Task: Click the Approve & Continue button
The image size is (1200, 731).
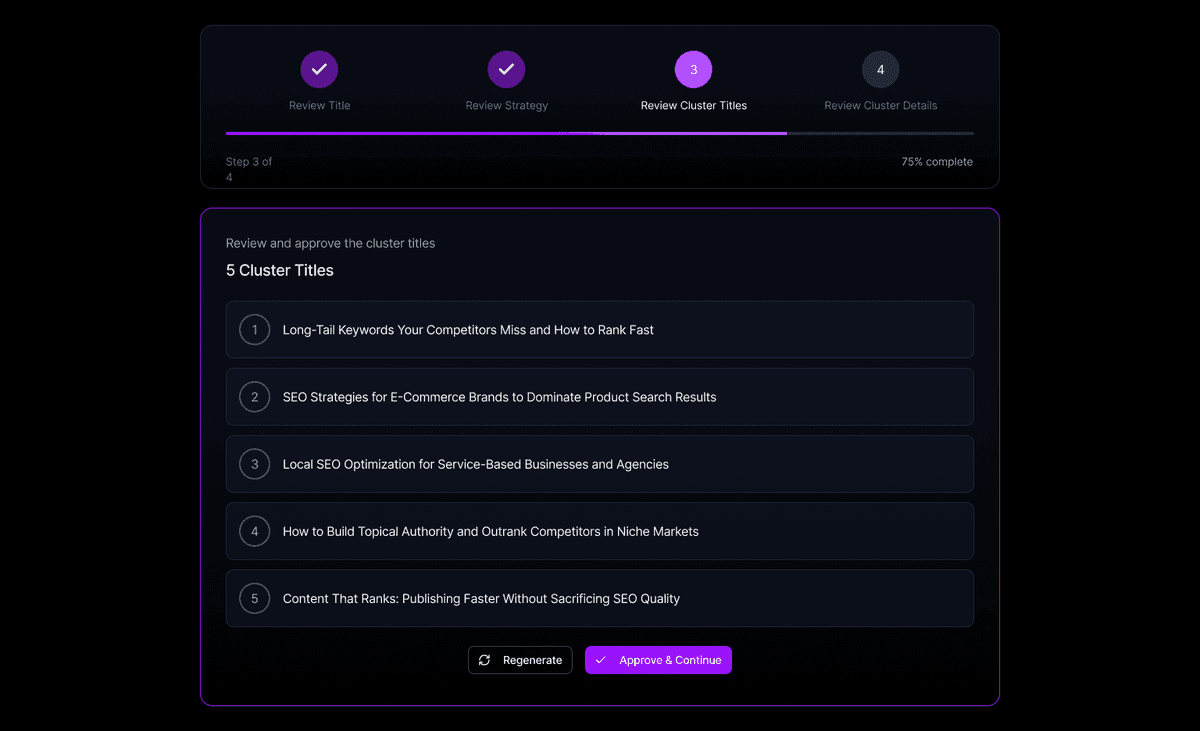Action: tap(658, 660)
